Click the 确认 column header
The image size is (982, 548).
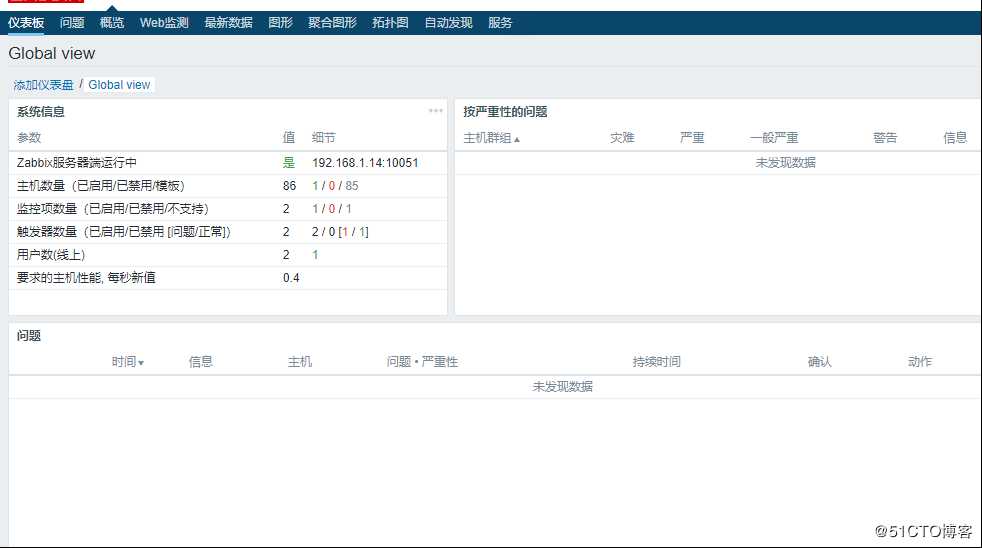[820, 362]
